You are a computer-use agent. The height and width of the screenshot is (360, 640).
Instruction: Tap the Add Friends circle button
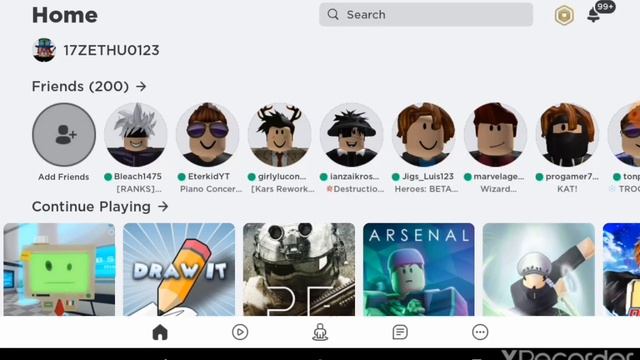(64, 135)
